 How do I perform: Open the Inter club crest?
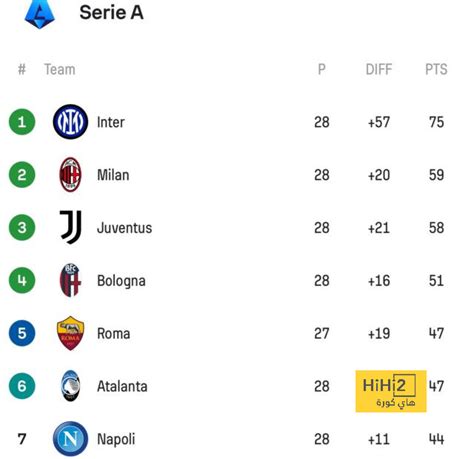70,122
